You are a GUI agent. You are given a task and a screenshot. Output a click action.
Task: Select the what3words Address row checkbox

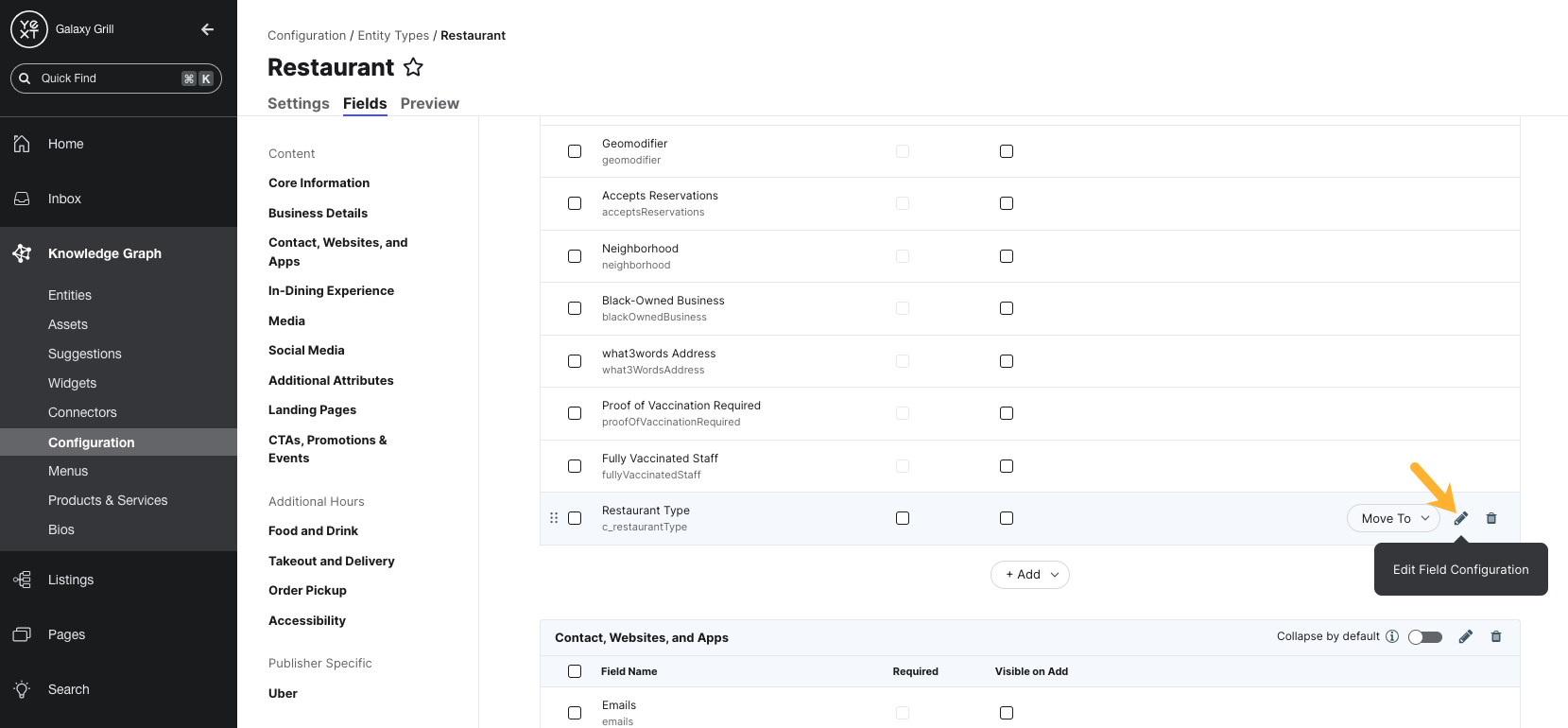pyautogui.click(x=575, y=361)
